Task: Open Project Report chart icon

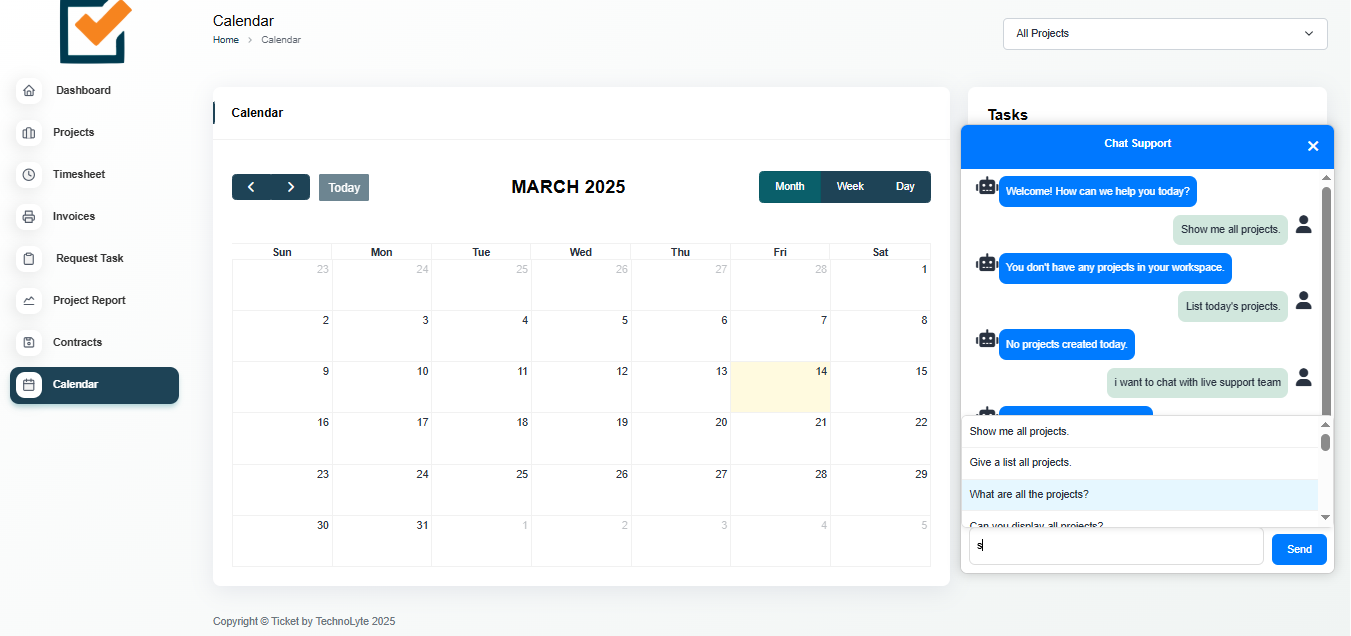Action: 29,301
